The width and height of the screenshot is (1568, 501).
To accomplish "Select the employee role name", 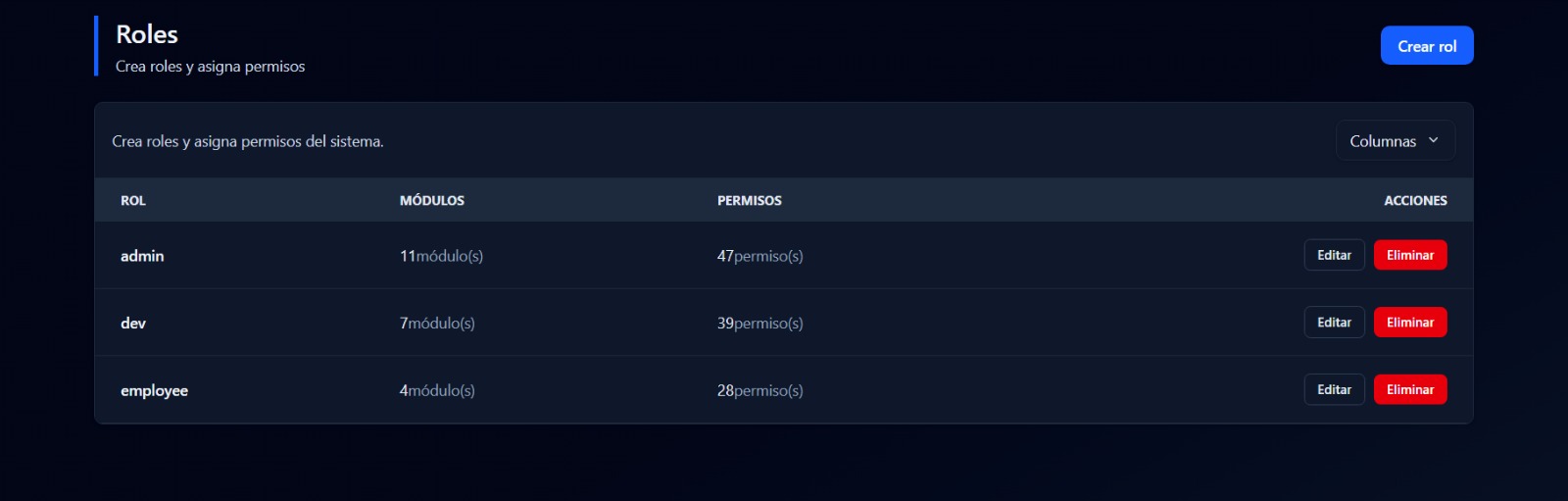I will 154,390.
